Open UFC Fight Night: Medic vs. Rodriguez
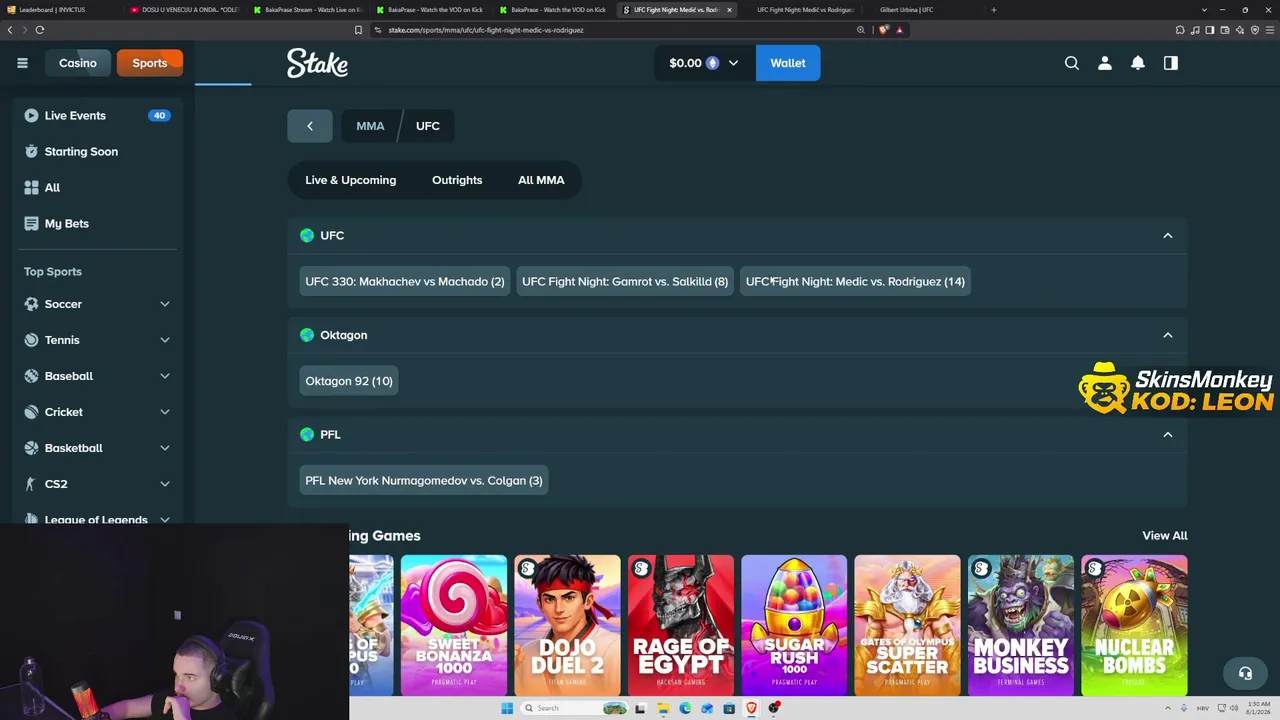Screen dimensions: 1280x720 point(855,282)
